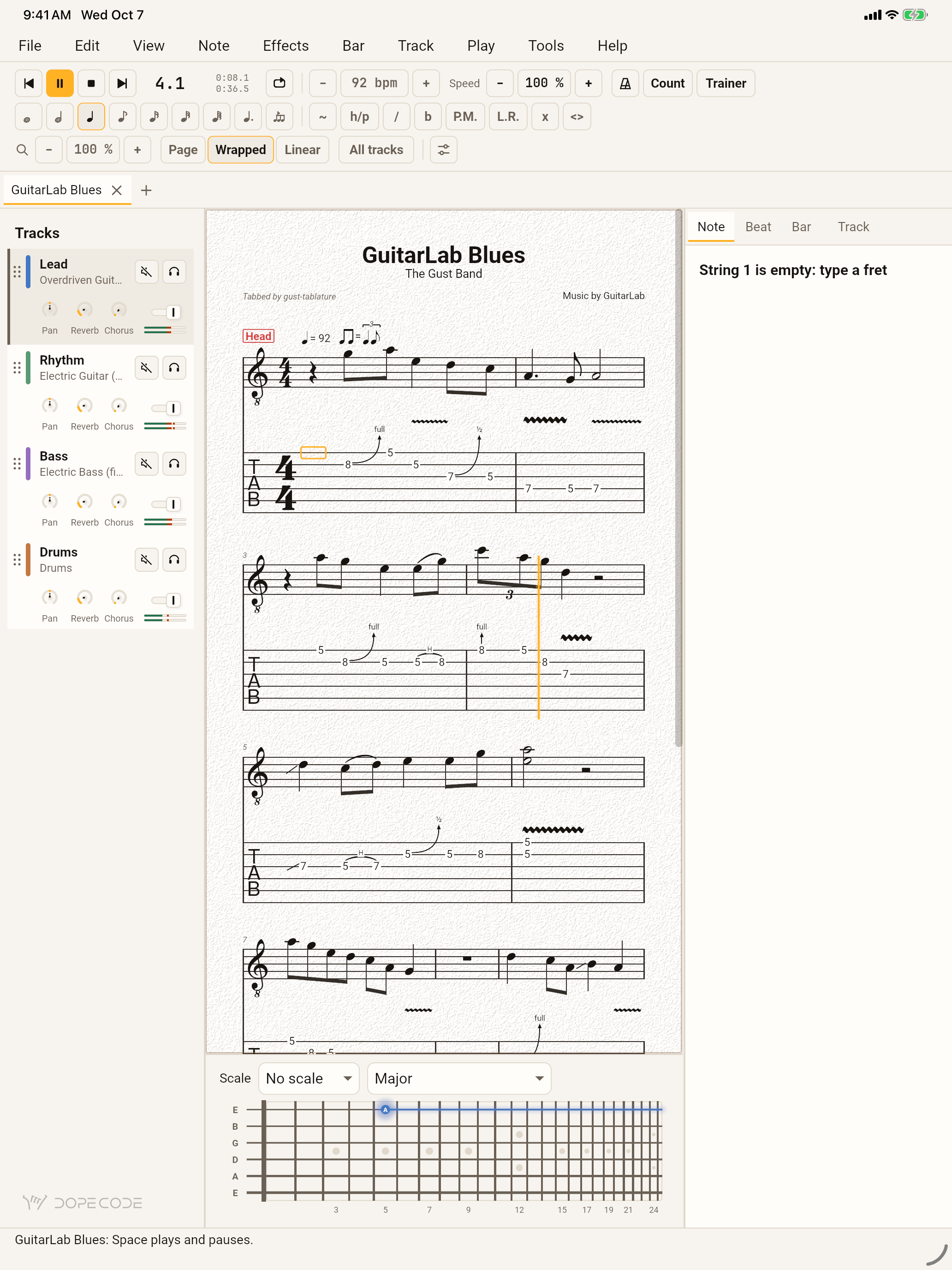The height and width of the screenshot is (1270, 952).
Task: Select eighth note duration
Action: (x=122, y=117)
